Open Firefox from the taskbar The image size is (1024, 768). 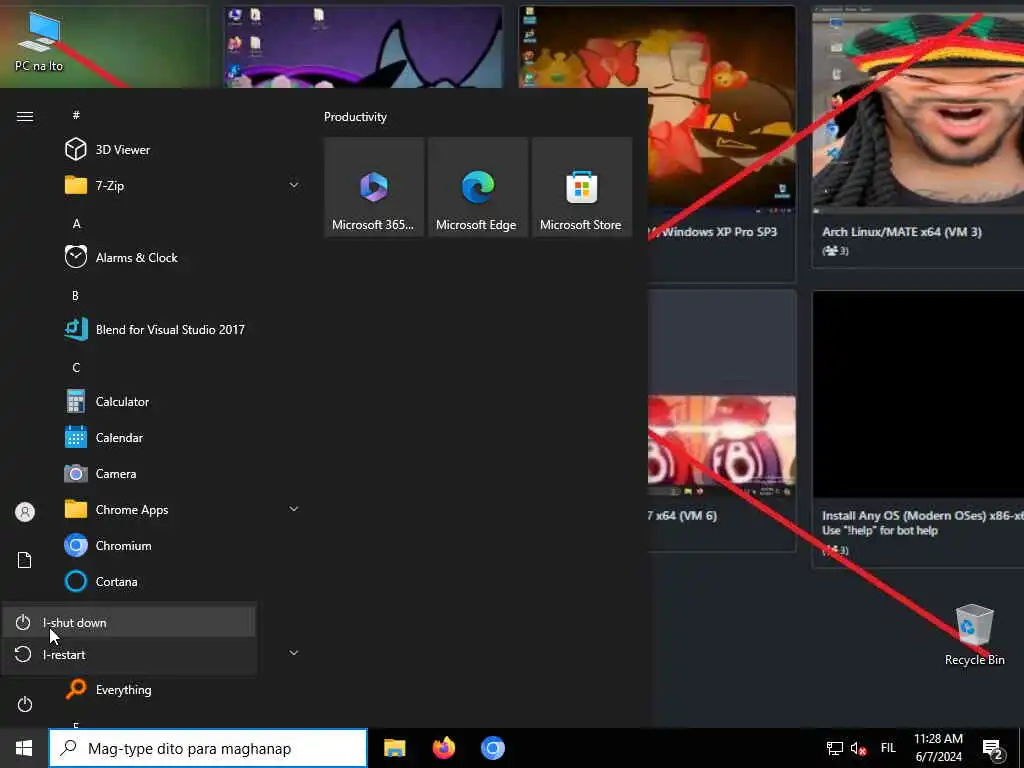point(443,748)
